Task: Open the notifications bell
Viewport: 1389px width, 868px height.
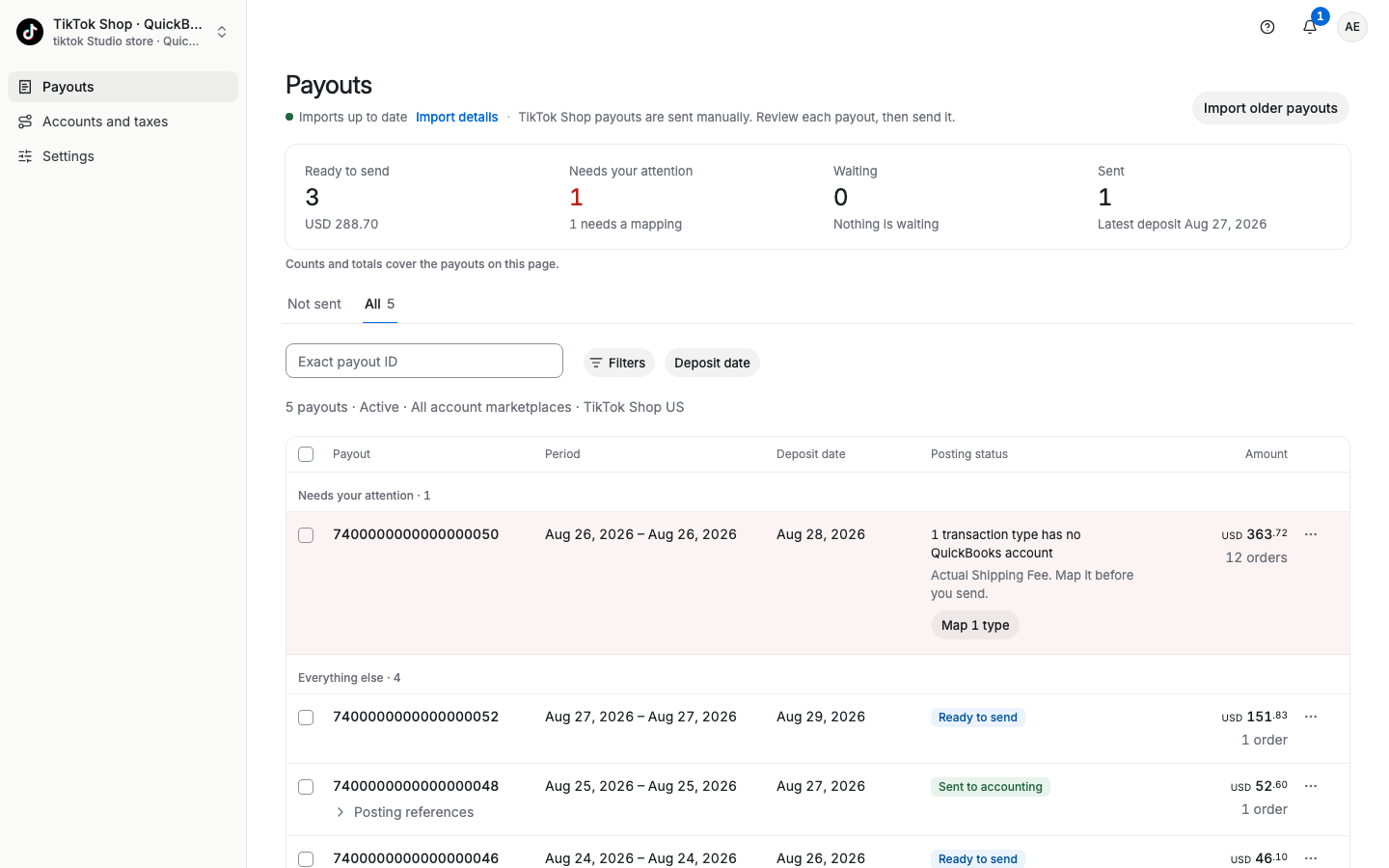Action: point(1310,27)
